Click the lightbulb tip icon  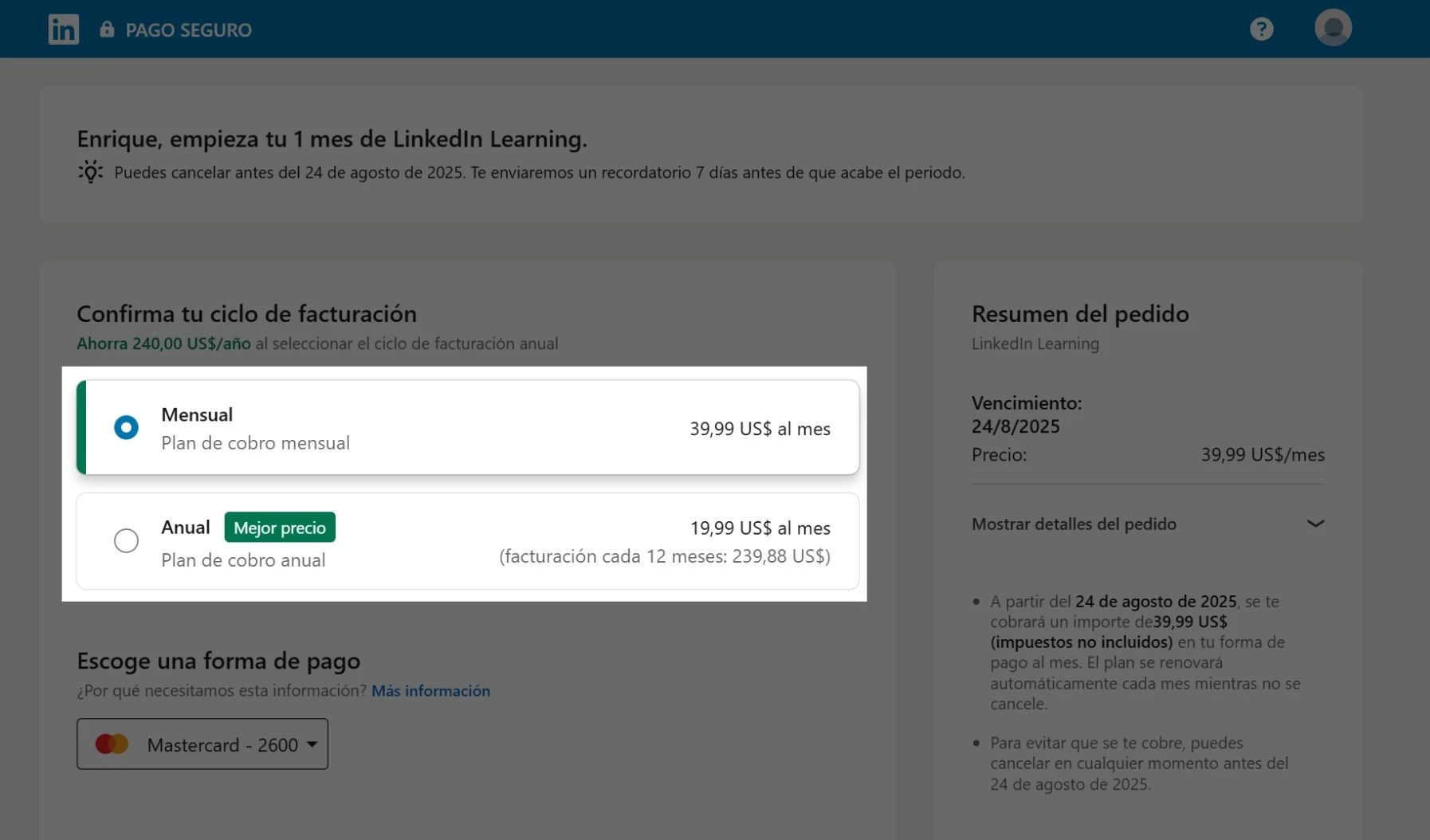coord(91,172)
